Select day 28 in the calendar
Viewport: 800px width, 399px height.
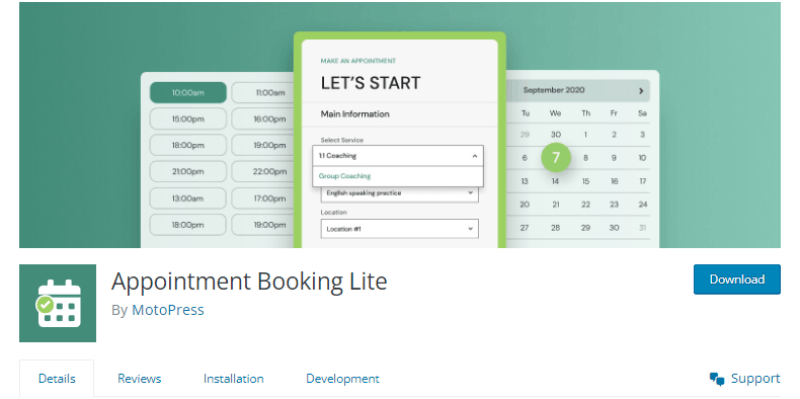(555, 228)
